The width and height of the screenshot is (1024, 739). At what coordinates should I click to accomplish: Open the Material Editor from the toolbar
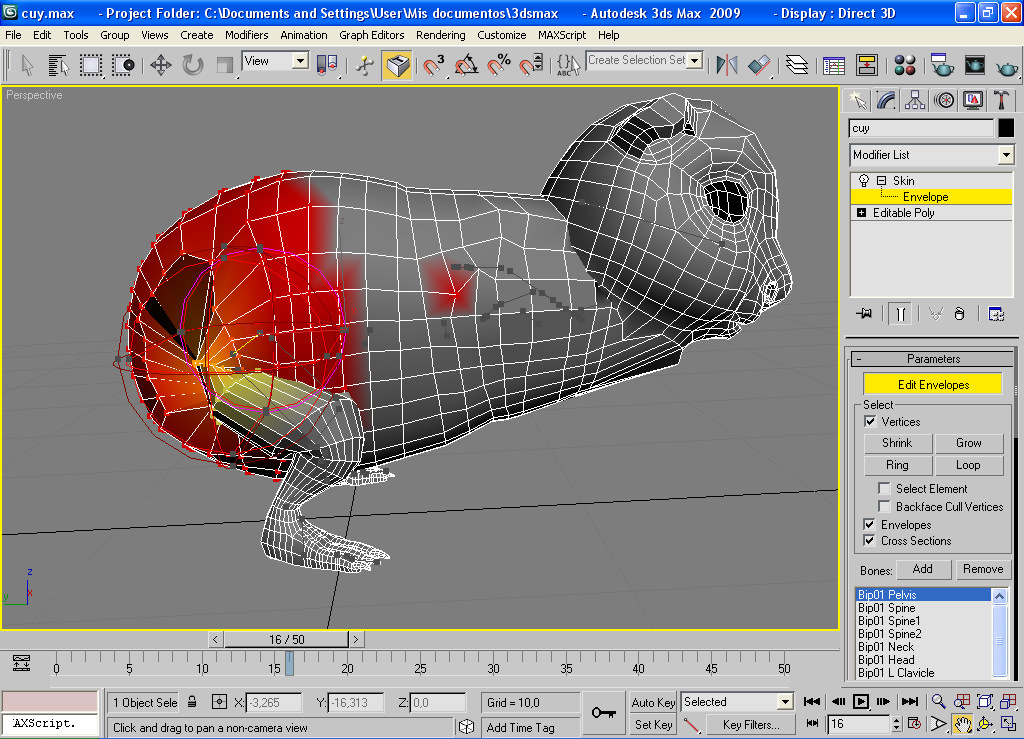point(905,66)
